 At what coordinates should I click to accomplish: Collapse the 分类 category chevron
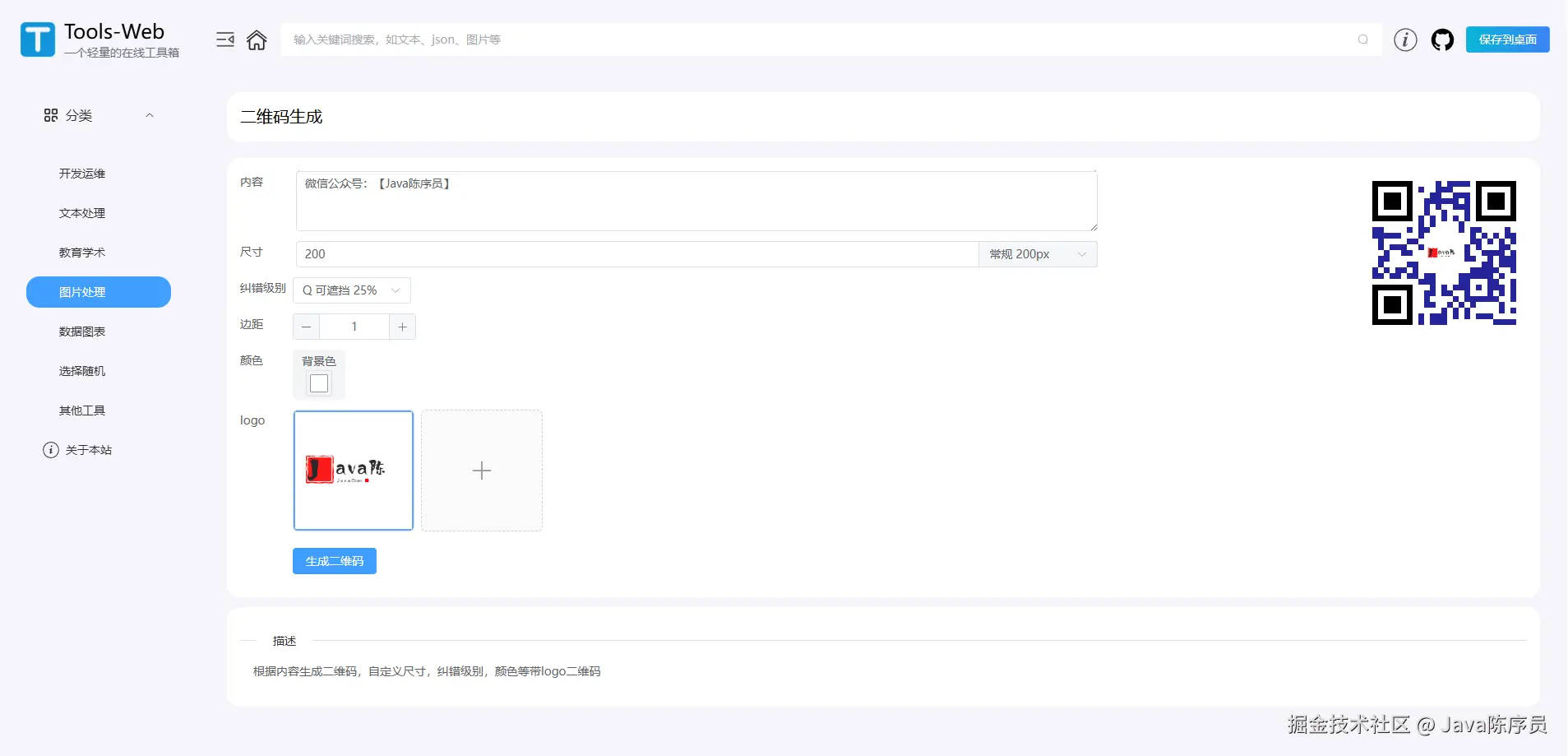pos(150,115)
